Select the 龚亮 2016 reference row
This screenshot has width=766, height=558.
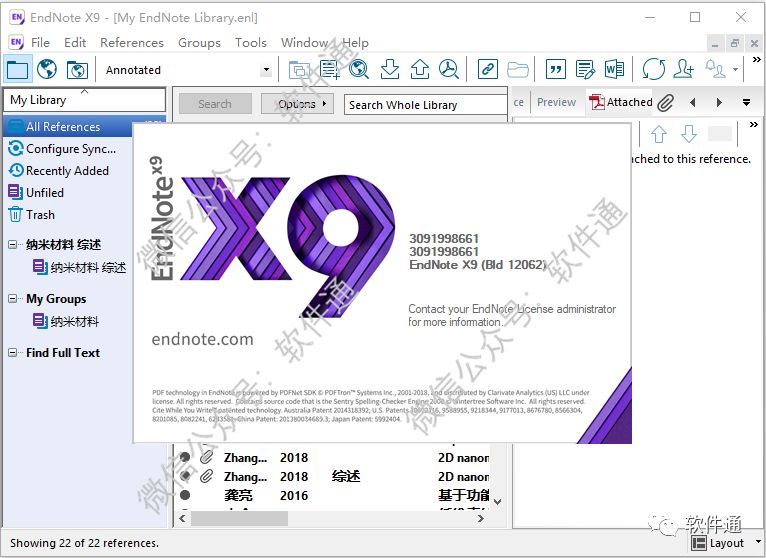333,495
